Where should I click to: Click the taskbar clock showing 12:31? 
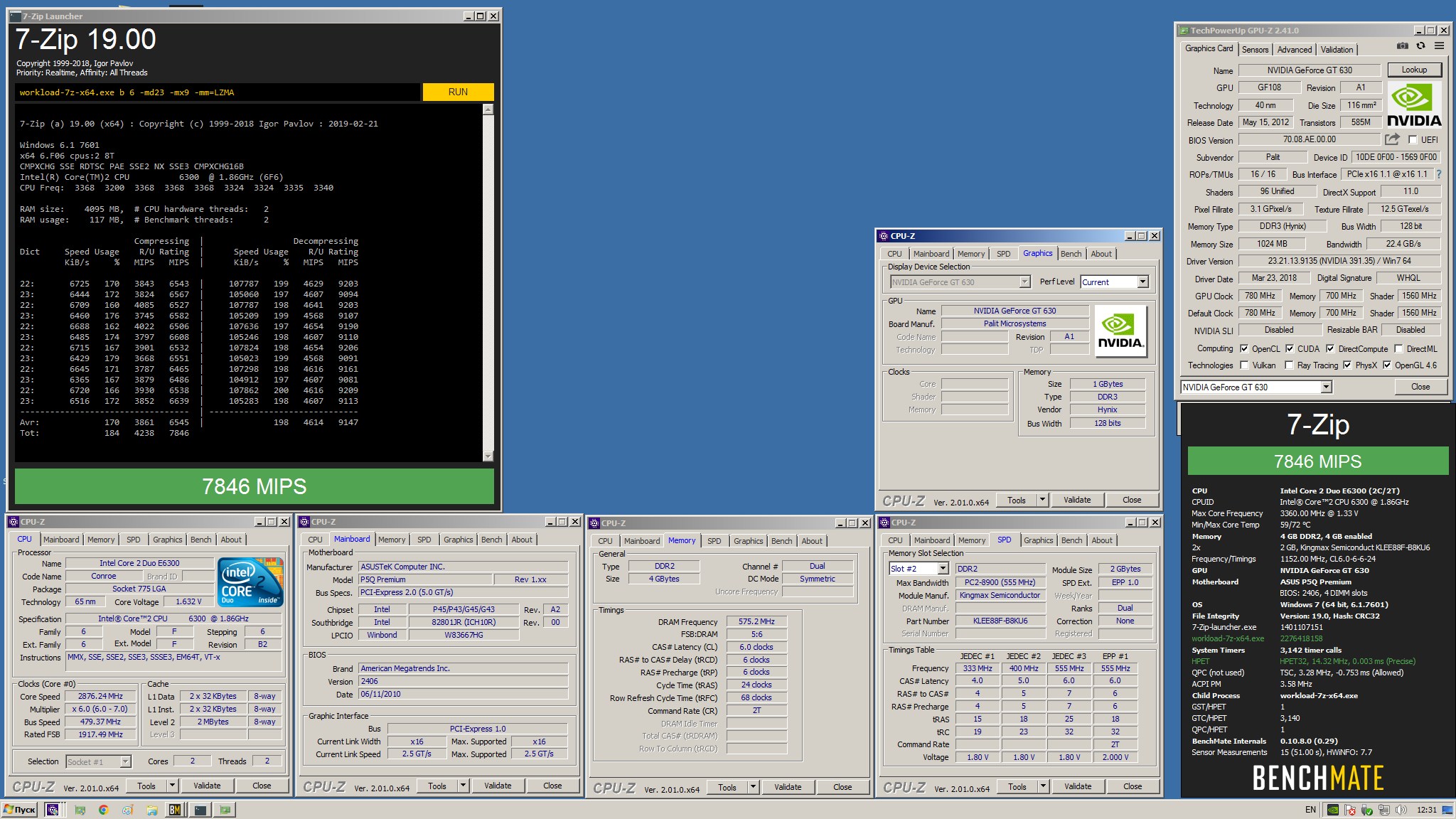[x=1427, y=810]
